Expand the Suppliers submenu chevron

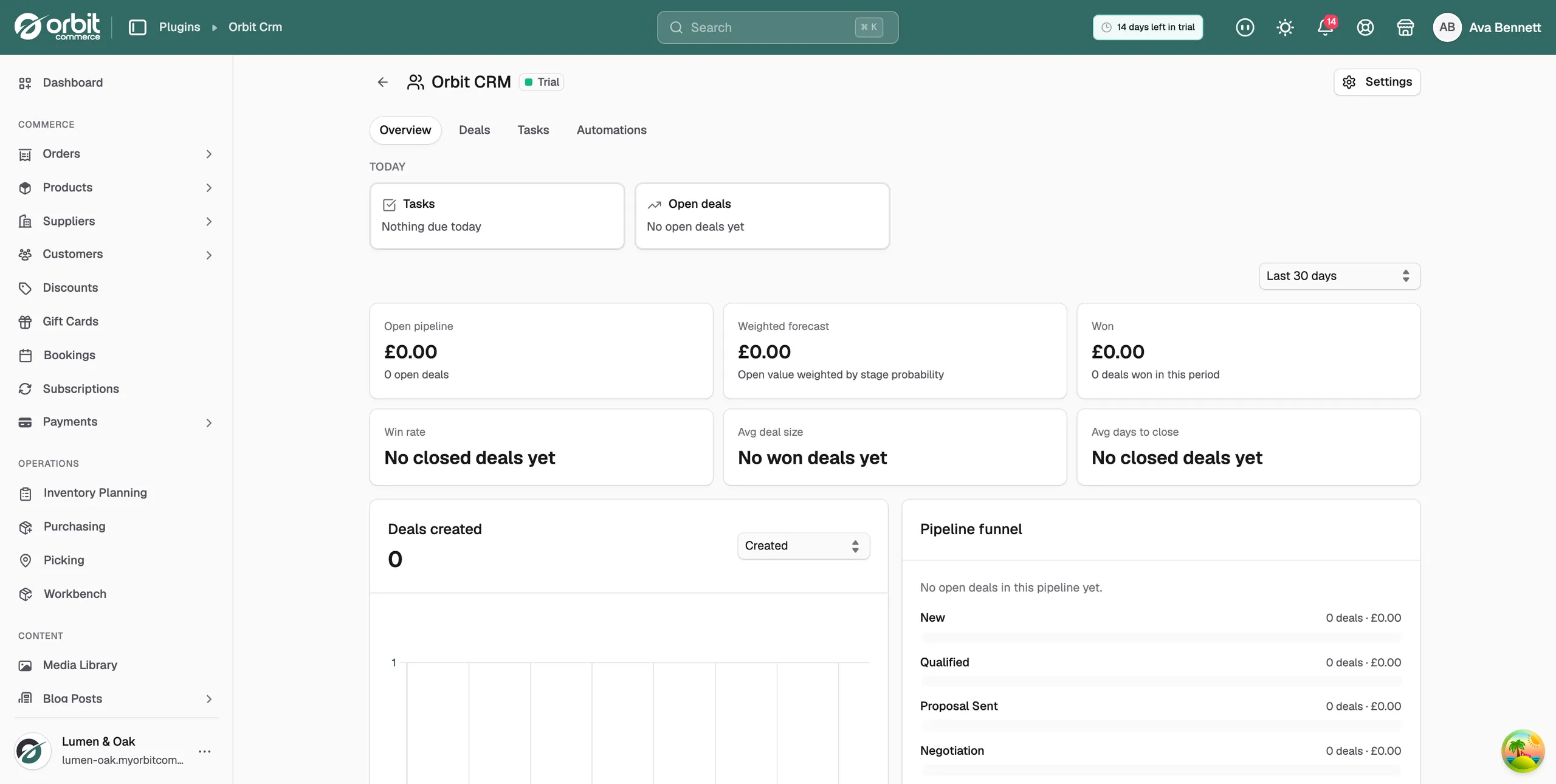(x=209, y=221)
